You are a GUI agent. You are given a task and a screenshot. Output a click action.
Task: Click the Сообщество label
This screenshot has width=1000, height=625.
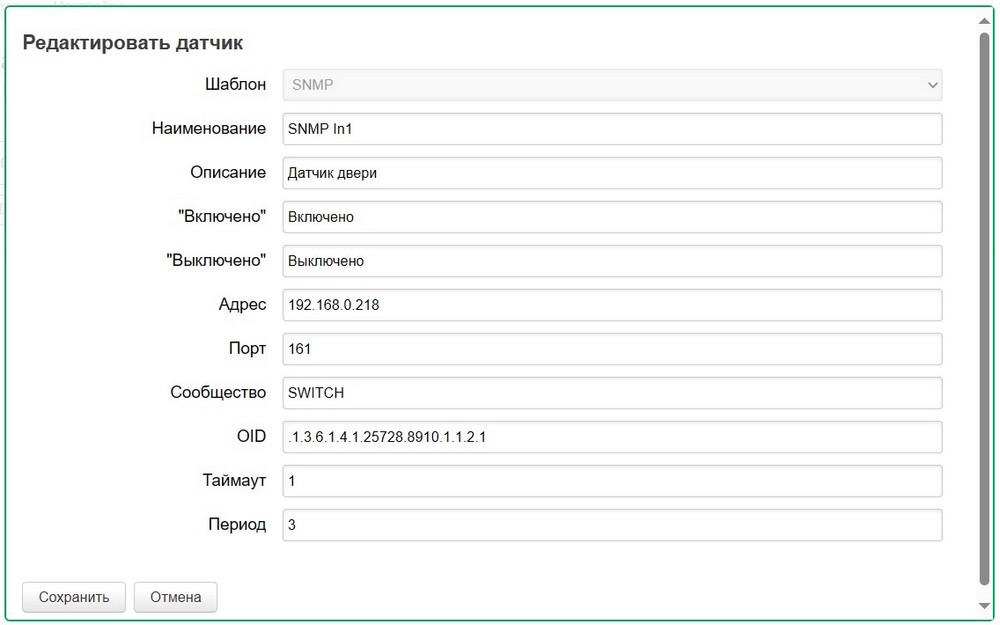tap(218, 393)
